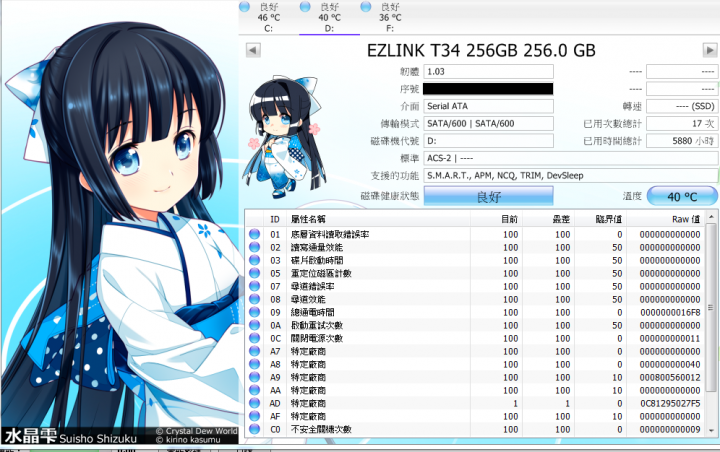Click the status orb for attribute 03
Screen dimensions: 720x452
coord(254,260)
